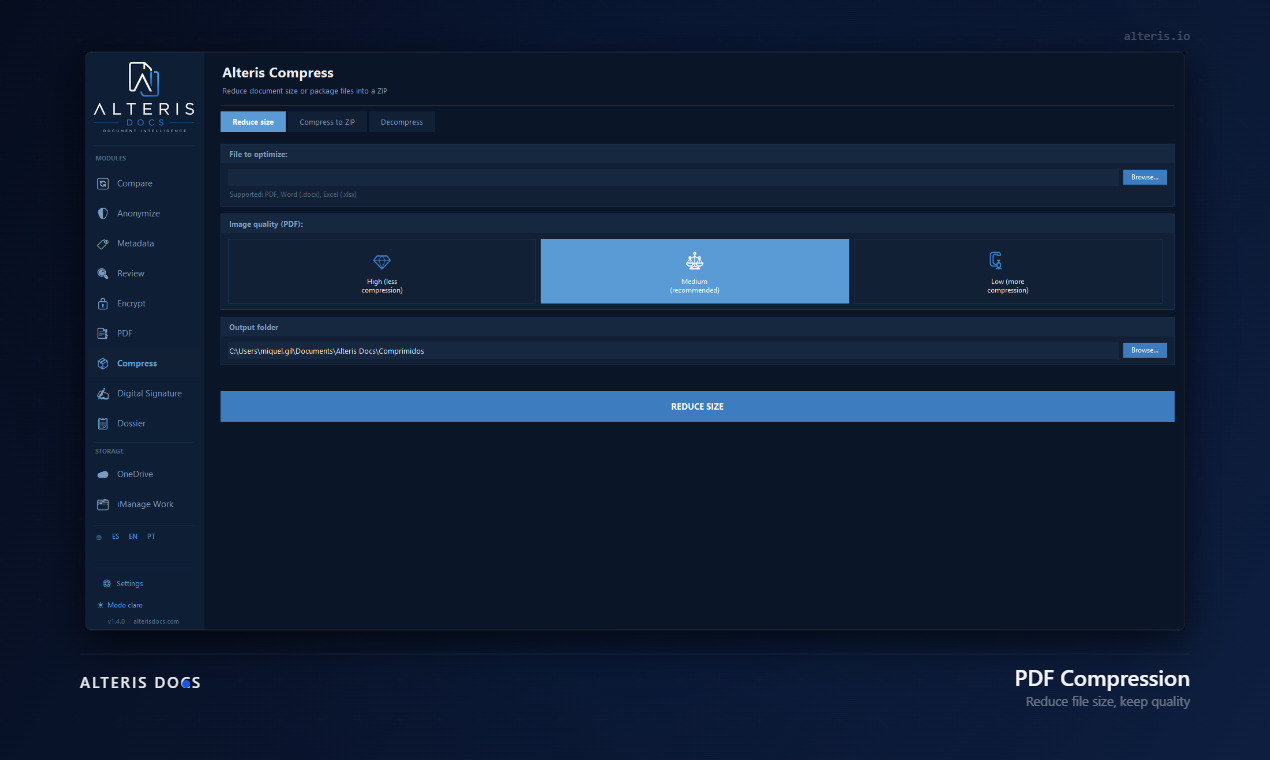Open the Dossier module icon
Viewport: 1270px width, 760px height.
pos(103,424)
